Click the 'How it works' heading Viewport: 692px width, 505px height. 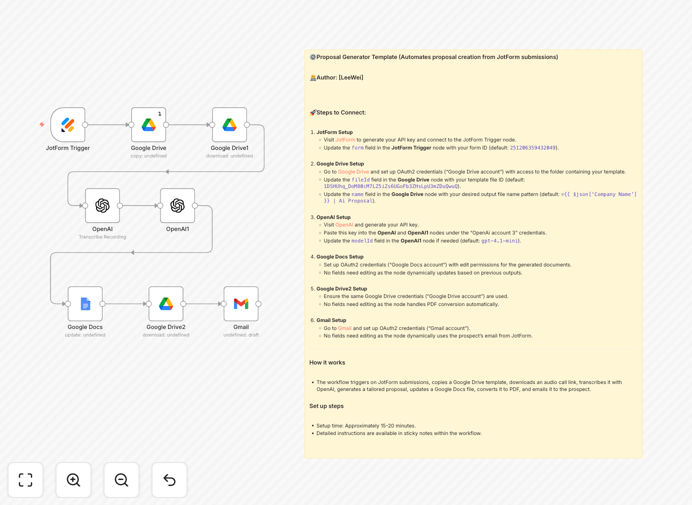click(327, 362)
